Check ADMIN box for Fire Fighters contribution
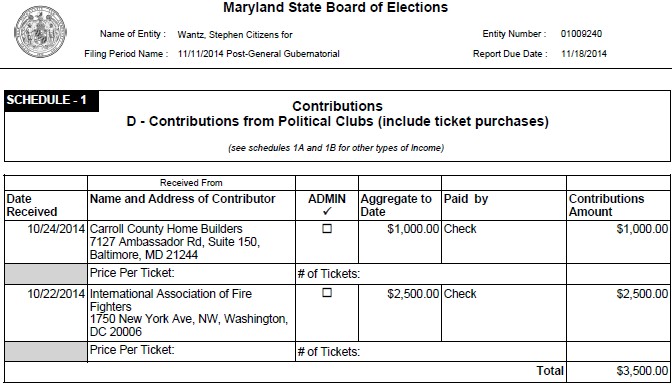Screen dimensions: 672x385 click(x=327, y=293)
